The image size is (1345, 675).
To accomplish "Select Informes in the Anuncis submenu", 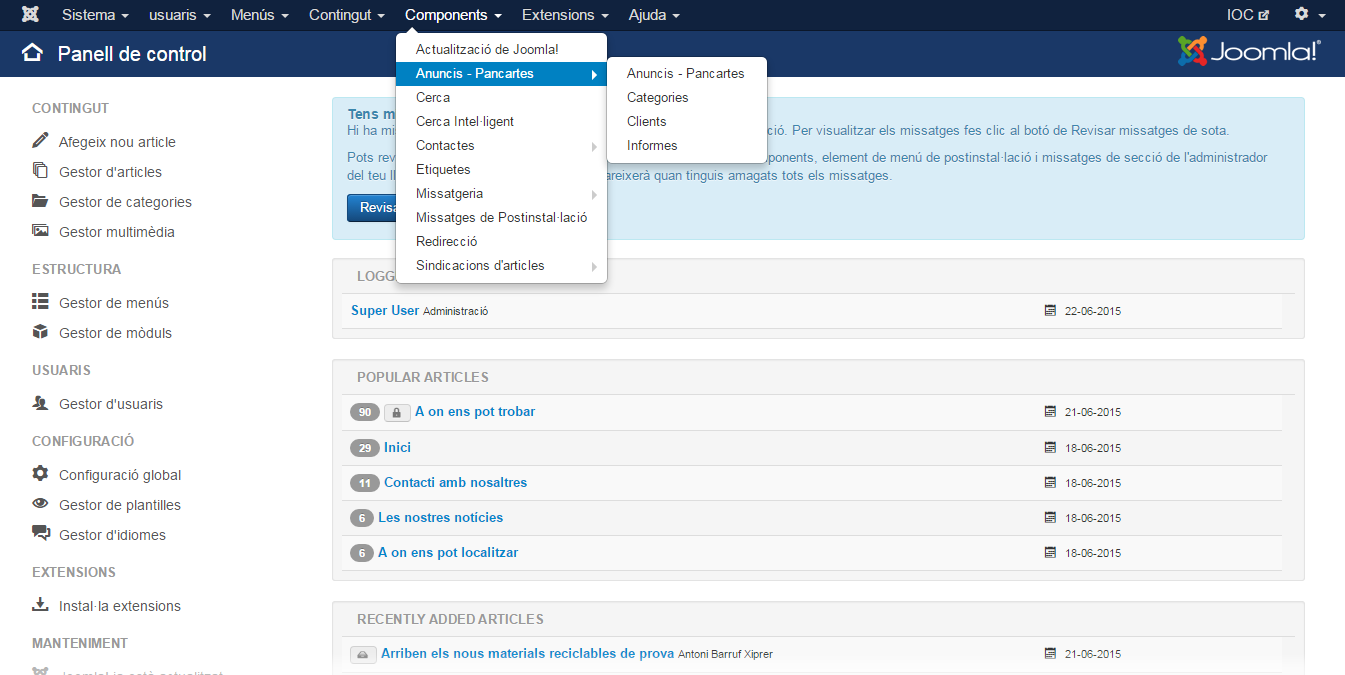I will coord(652,146).
